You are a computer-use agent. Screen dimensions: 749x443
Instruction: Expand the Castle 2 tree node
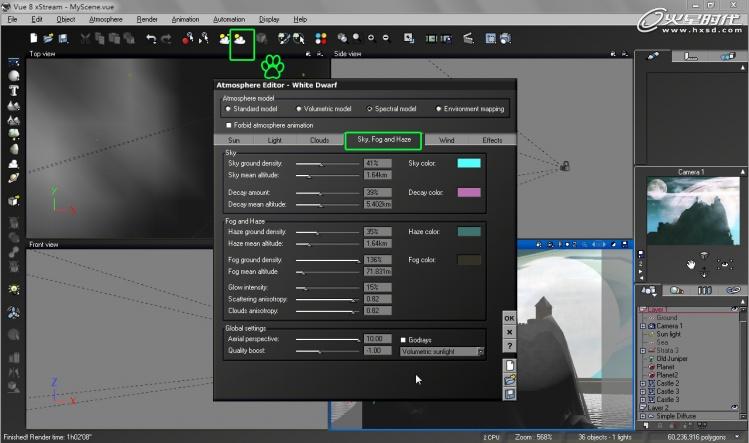tap(644, 383)
